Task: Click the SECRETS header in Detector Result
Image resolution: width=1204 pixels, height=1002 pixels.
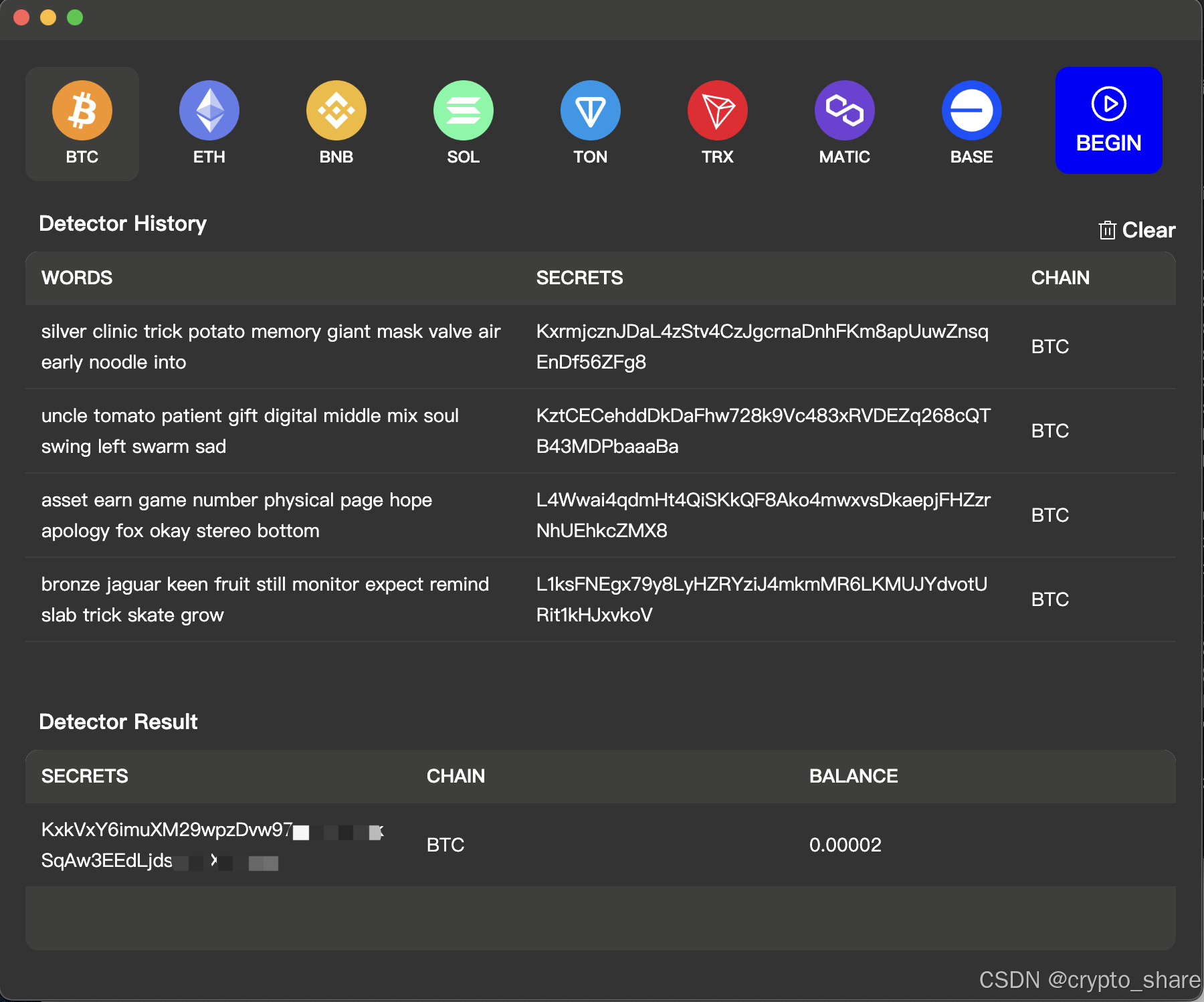Action: coord(85,776)
